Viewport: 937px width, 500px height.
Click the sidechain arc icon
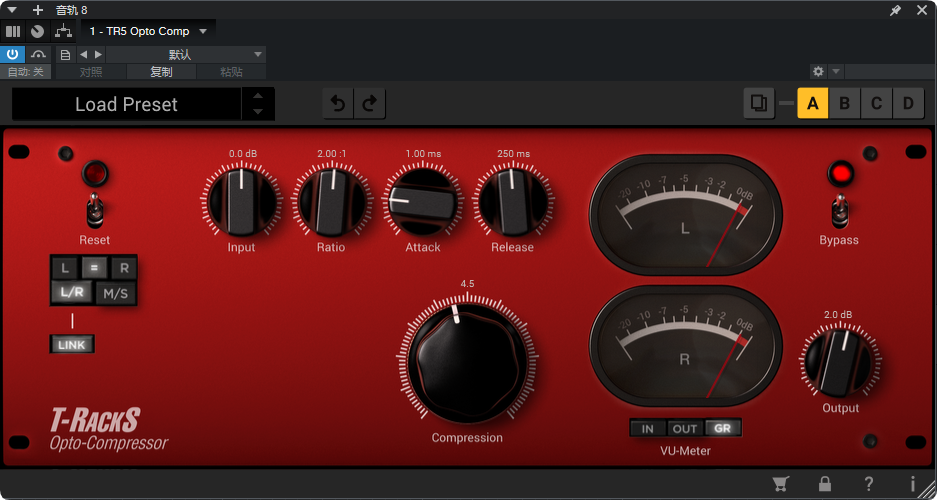(38, 55)
